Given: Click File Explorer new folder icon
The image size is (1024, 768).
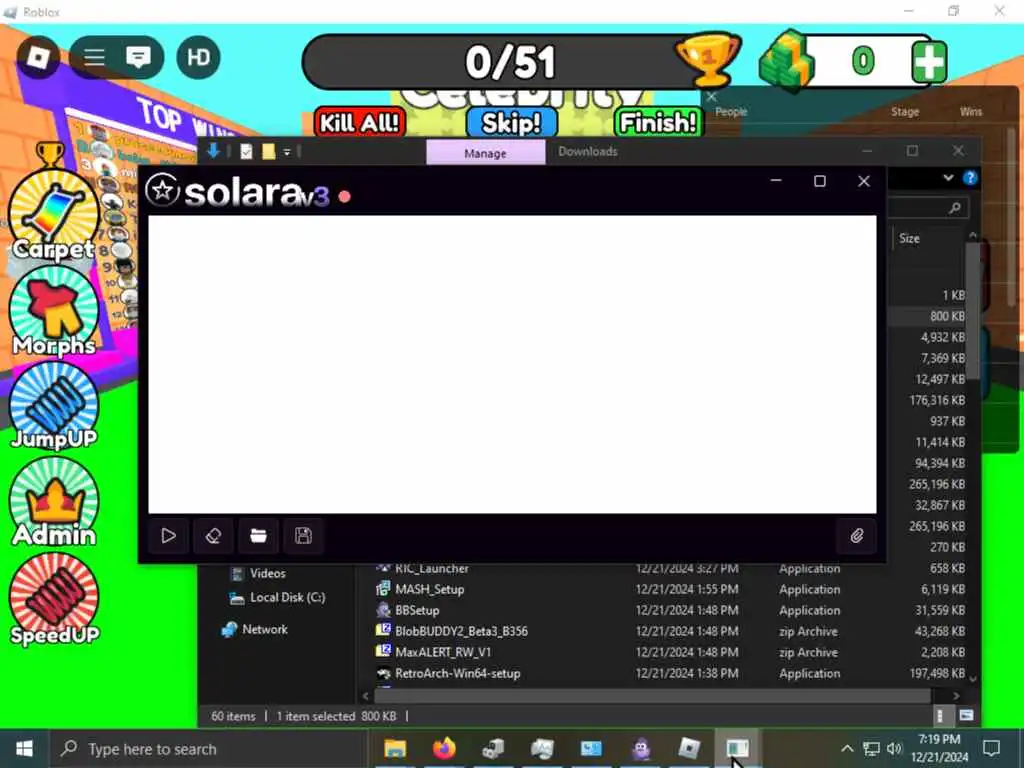Looking at the screenshot, I should [x=268, y=152].
